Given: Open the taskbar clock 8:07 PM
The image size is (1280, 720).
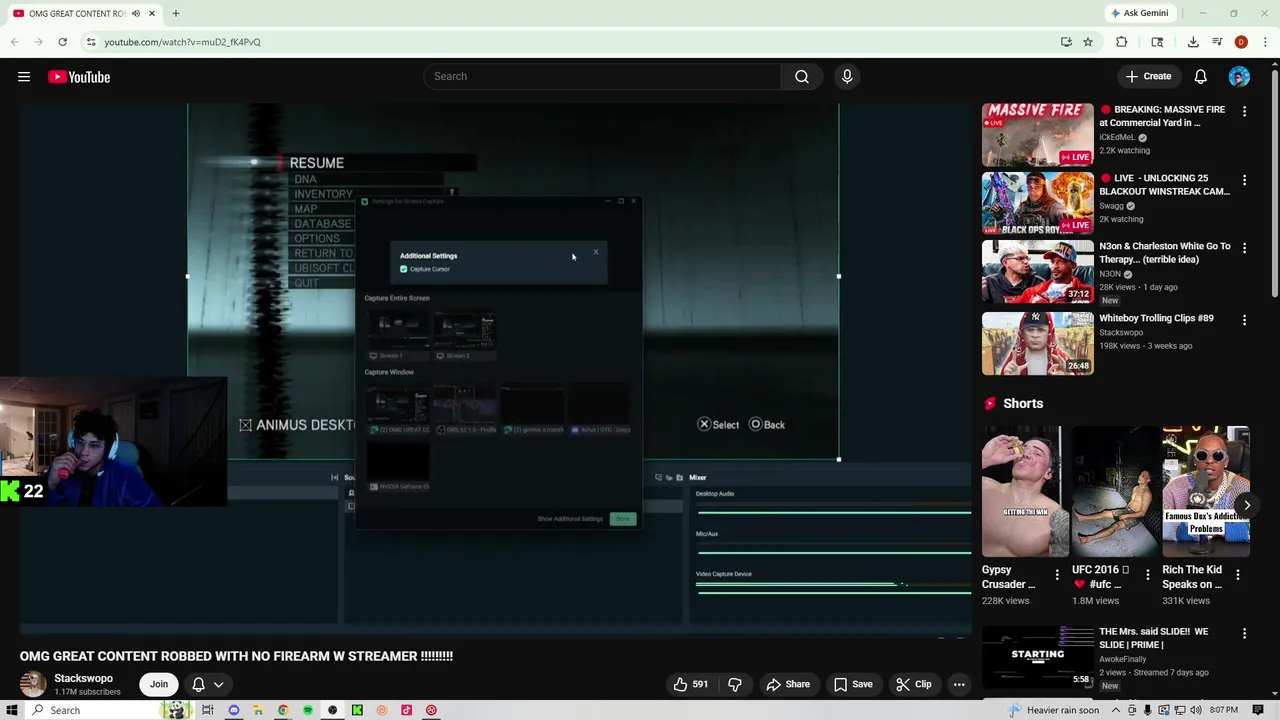Looking at the screenshot, I should [1224, 710].
